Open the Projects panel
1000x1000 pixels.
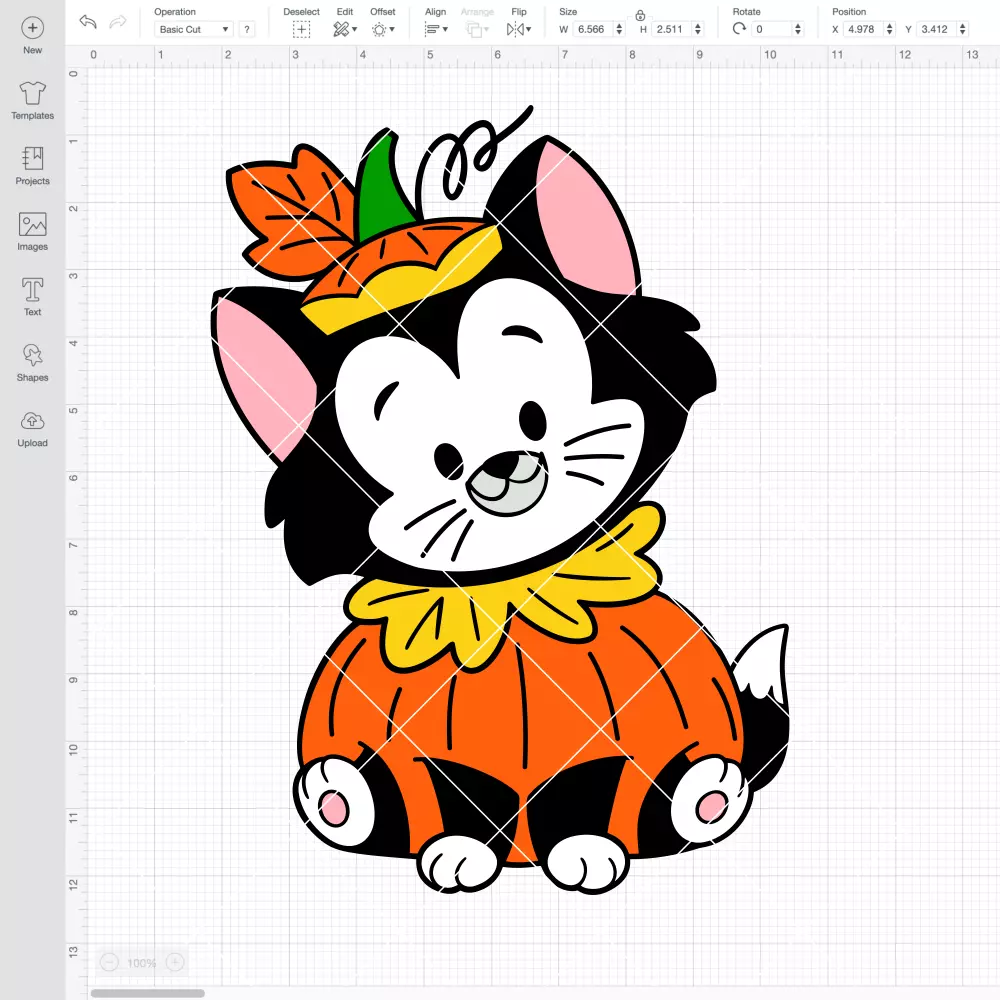(33, 166)
